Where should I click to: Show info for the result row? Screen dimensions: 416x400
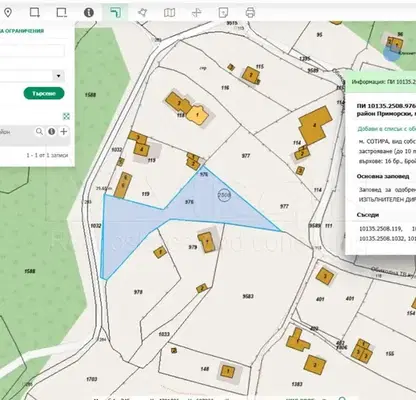[x=51, y=131]
